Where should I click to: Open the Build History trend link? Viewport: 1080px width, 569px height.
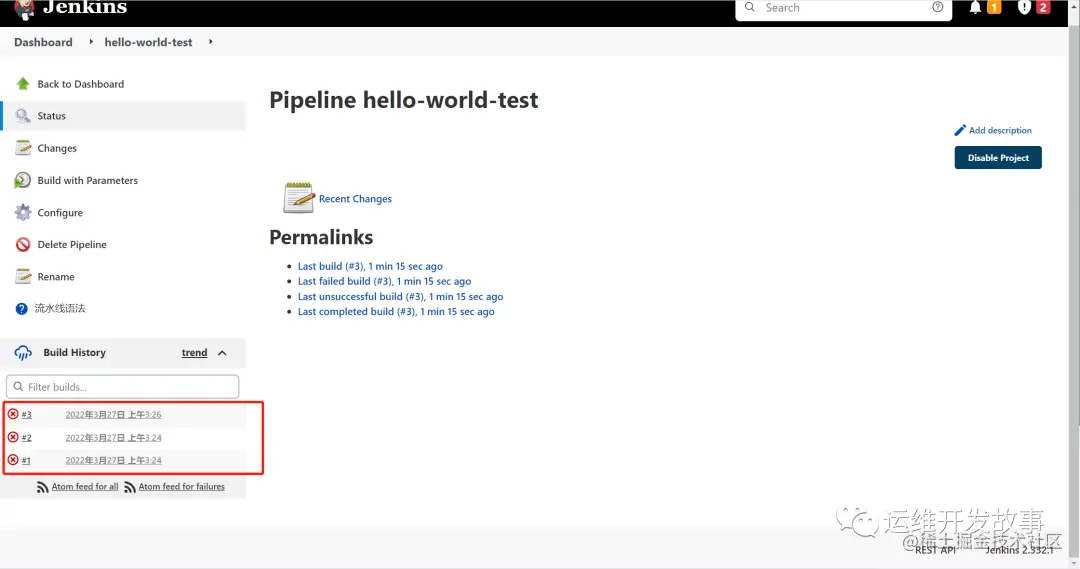[194, 353]
